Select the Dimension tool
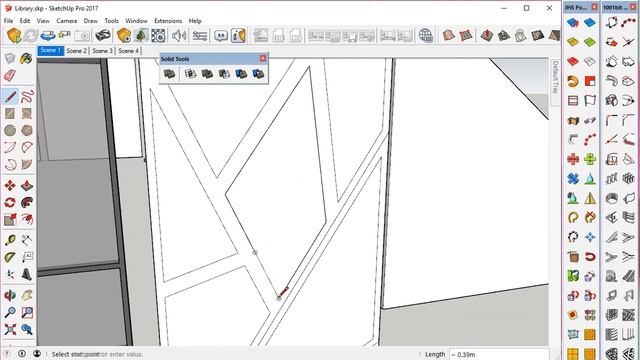This screenshot has width=640, height=360. tap(27, 240)
